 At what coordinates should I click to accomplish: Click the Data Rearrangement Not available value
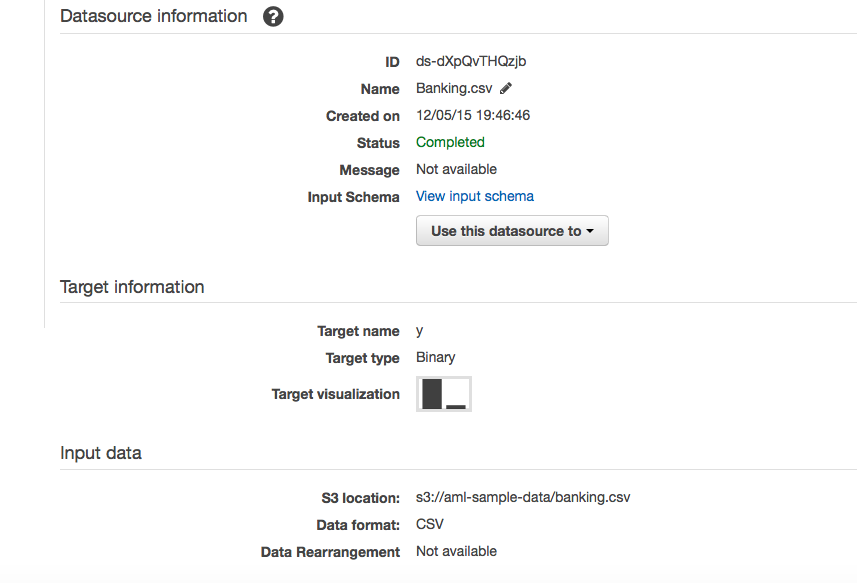(x=456, y=551)
